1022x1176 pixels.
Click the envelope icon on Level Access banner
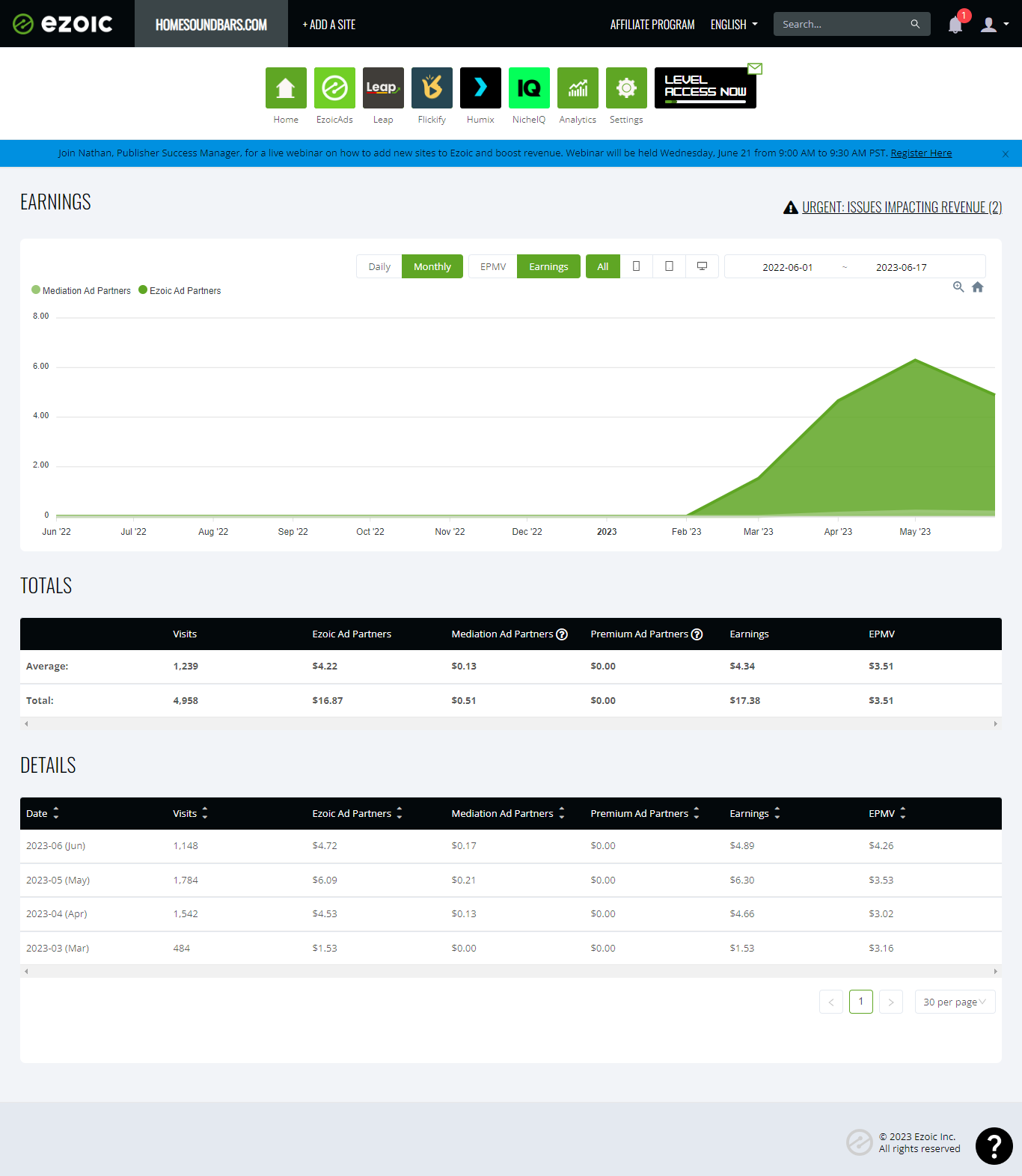coord(755,69)
